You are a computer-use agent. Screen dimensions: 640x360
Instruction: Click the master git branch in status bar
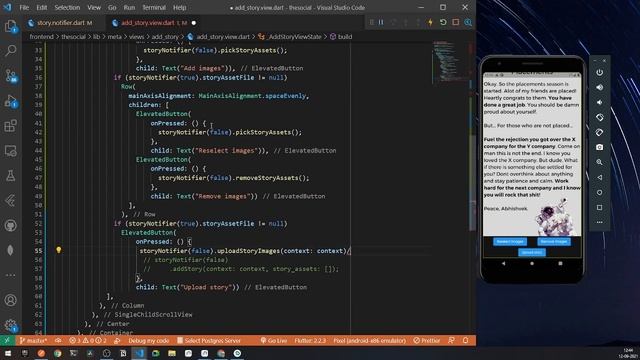point(33,340)
